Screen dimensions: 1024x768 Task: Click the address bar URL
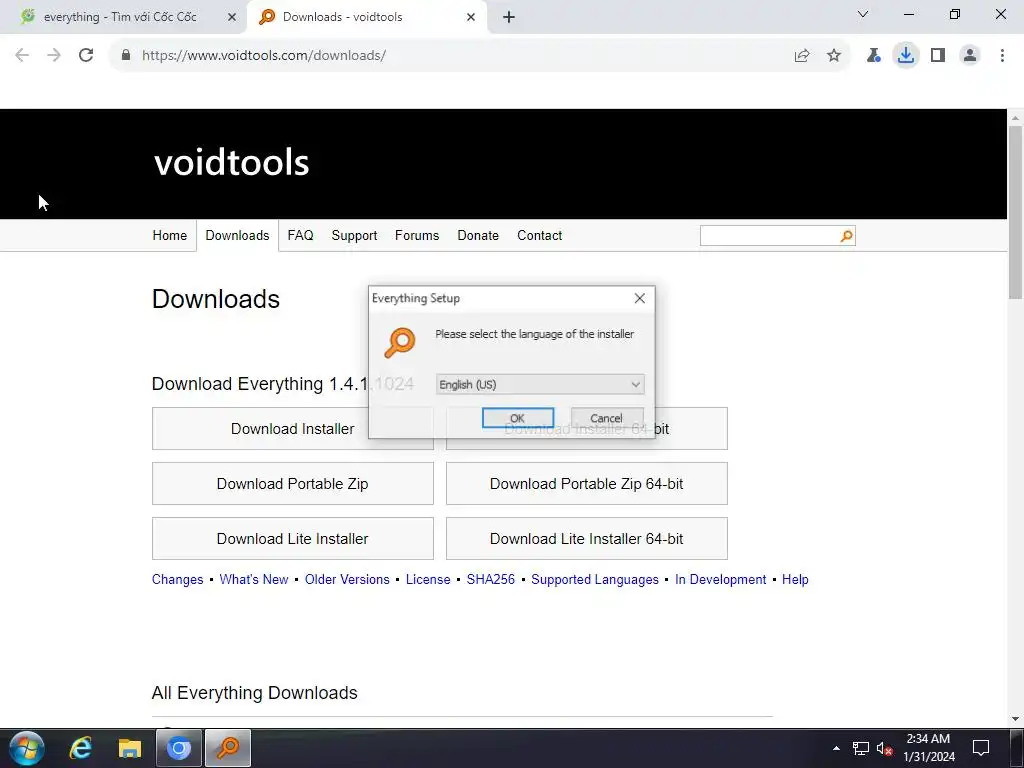(264, 56)
